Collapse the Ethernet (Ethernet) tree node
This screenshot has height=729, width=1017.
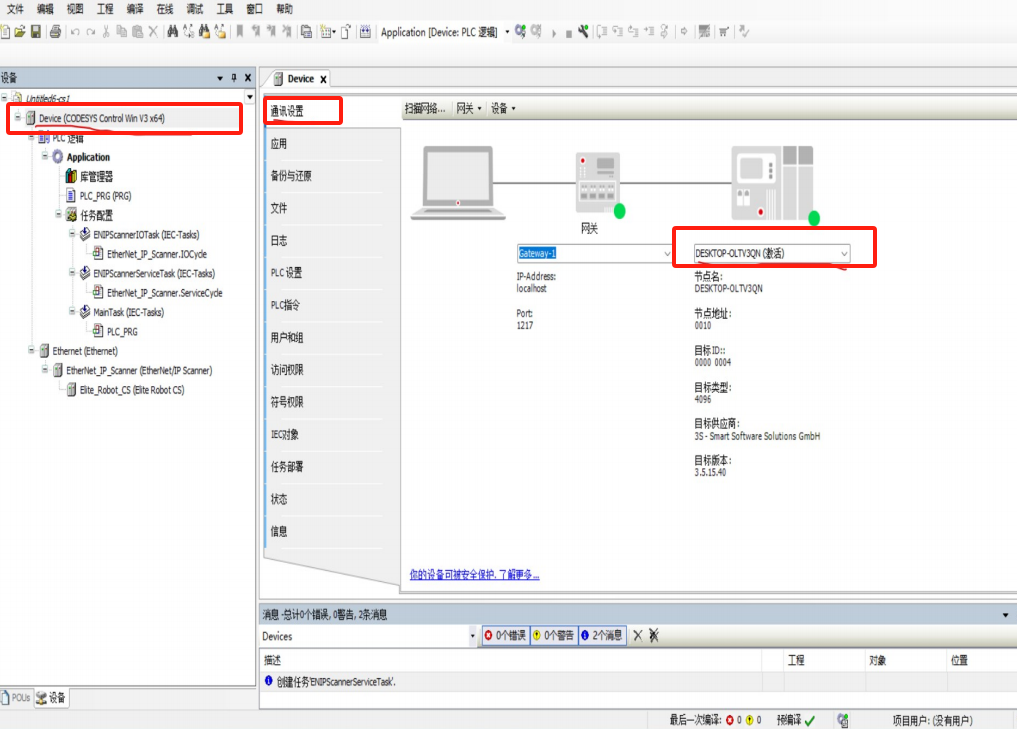tap(31, 351)
